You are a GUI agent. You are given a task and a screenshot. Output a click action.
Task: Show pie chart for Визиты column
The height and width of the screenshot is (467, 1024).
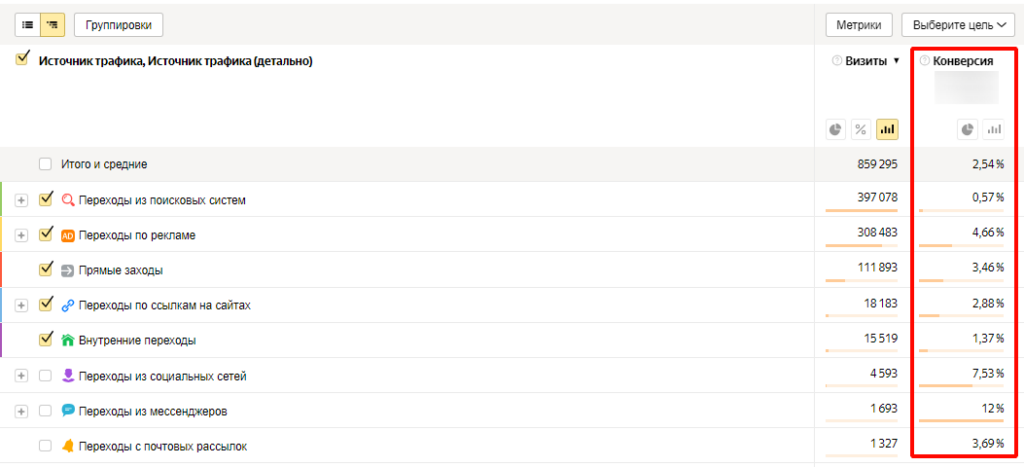(x=836, y=129)
